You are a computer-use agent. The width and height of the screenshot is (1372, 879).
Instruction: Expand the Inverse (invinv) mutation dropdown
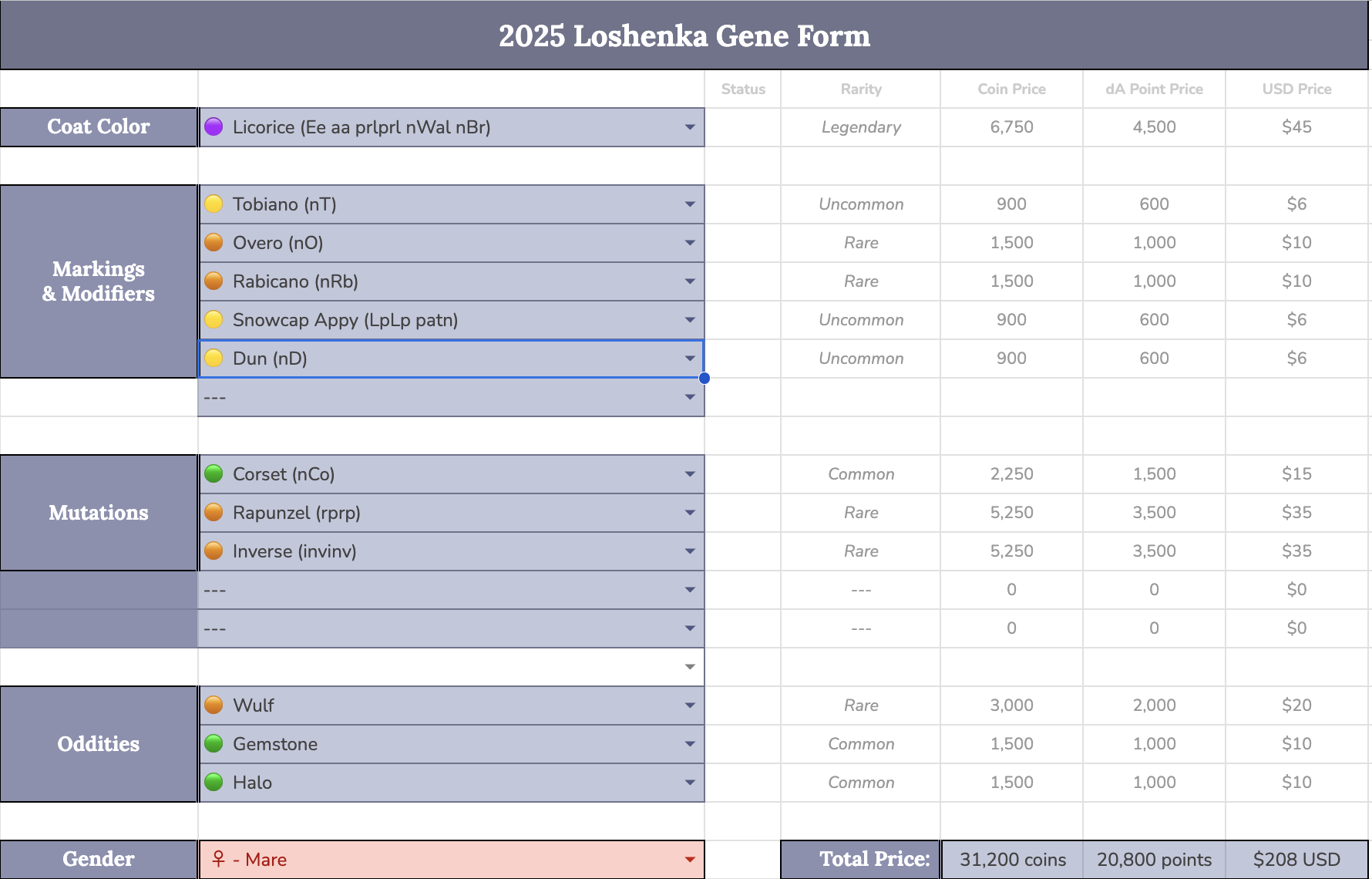coord(690,551)
